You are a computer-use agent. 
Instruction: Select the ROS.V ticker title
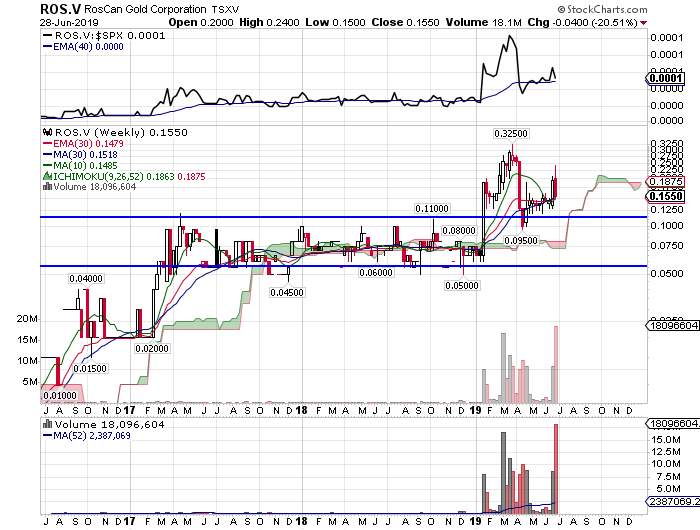tap(61, 9)
